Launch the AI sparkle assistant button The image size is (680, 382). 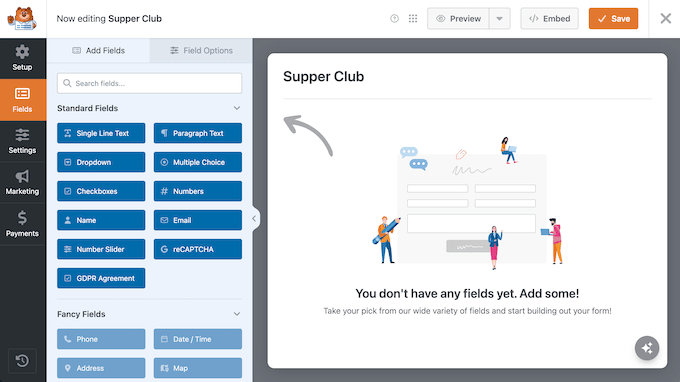point(647,348)
